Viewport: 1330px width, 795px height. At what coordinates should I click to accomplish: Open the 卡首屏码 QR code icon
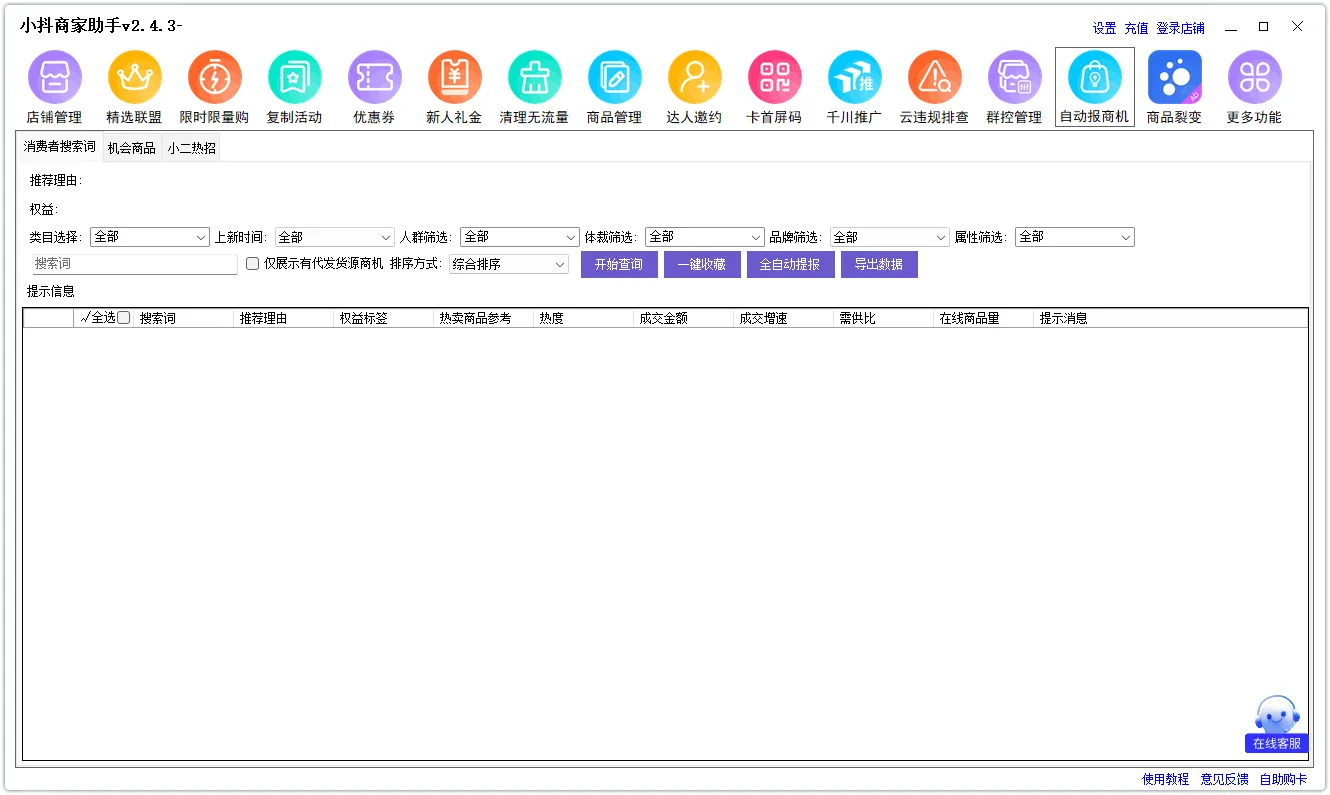tap(774, 78)
